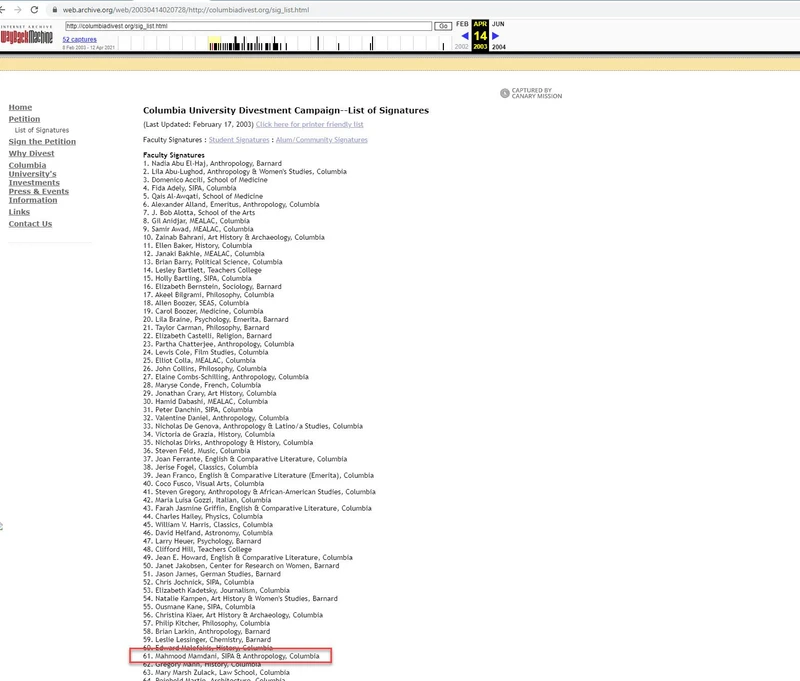
Task: Click signature '13. Brian Barry, Political Science'
Action: point(213,262)
